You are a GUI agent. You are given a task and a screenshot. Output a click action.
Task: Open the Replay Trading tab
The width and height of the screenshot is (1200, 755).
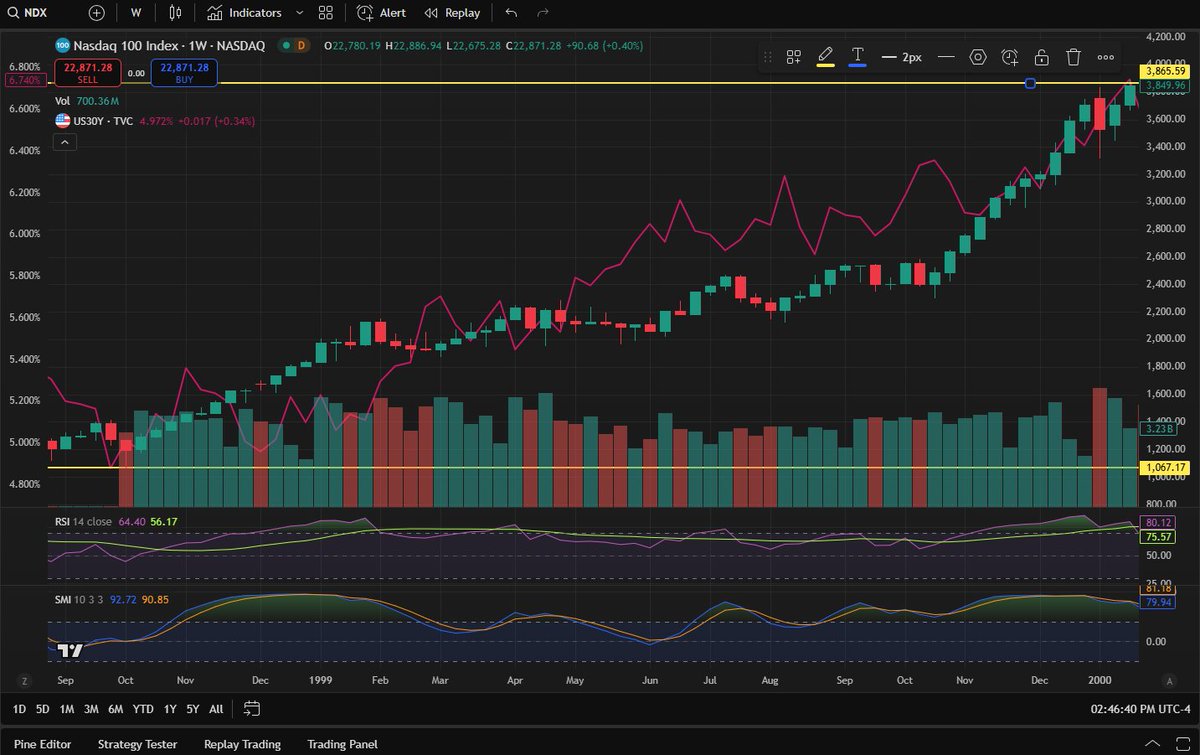click(x=242, y=744)
